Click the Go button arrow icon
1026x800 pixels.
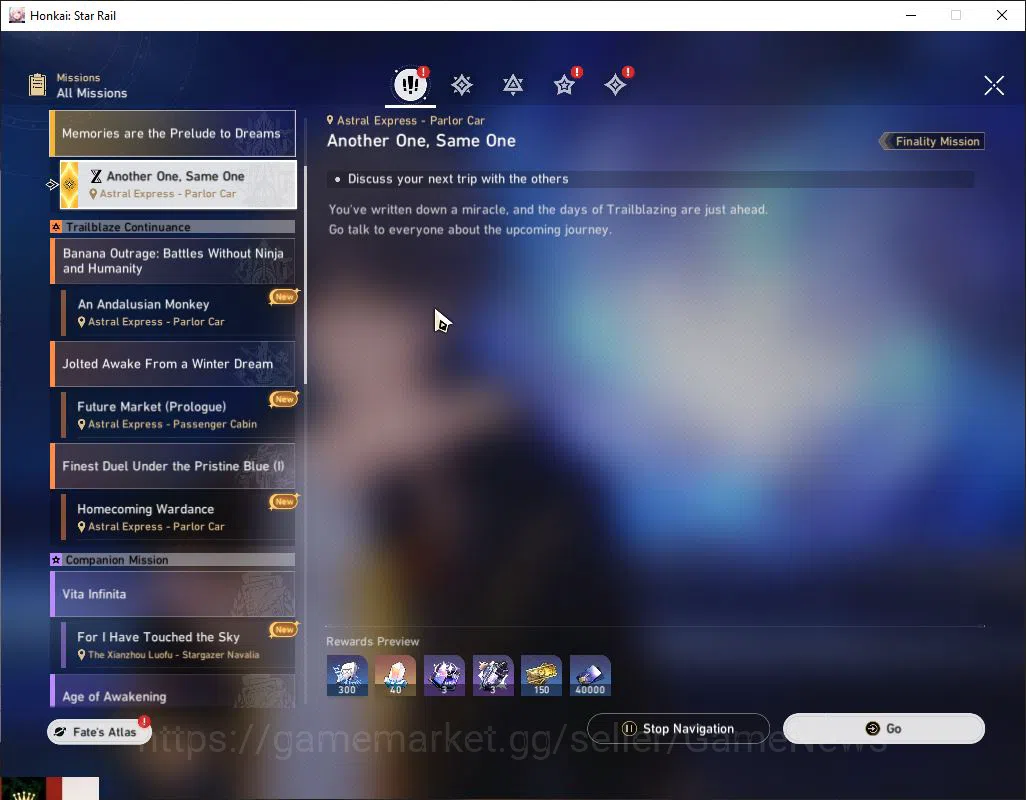(x=872, y=729)
